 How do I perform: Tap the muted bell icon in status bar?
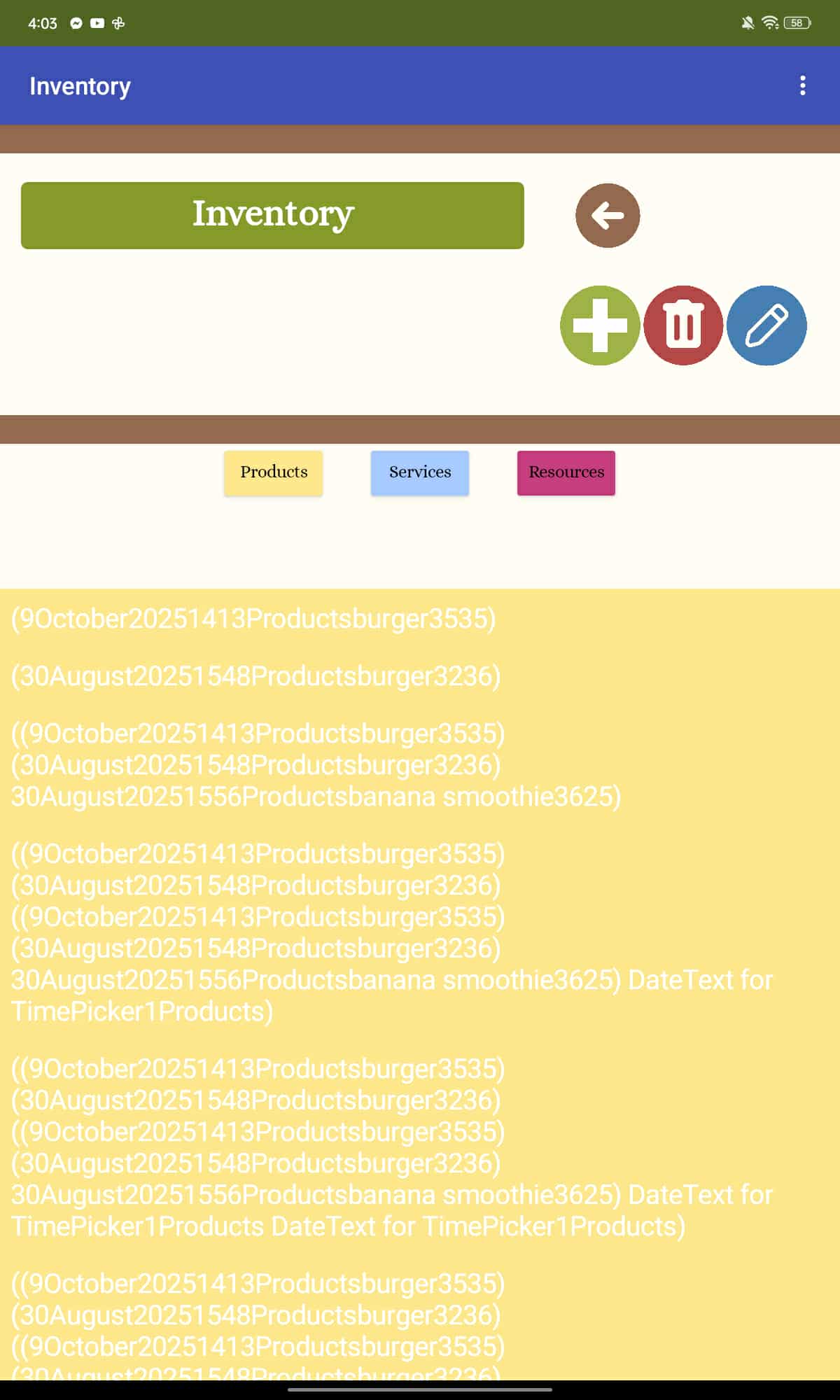[748, 23]
